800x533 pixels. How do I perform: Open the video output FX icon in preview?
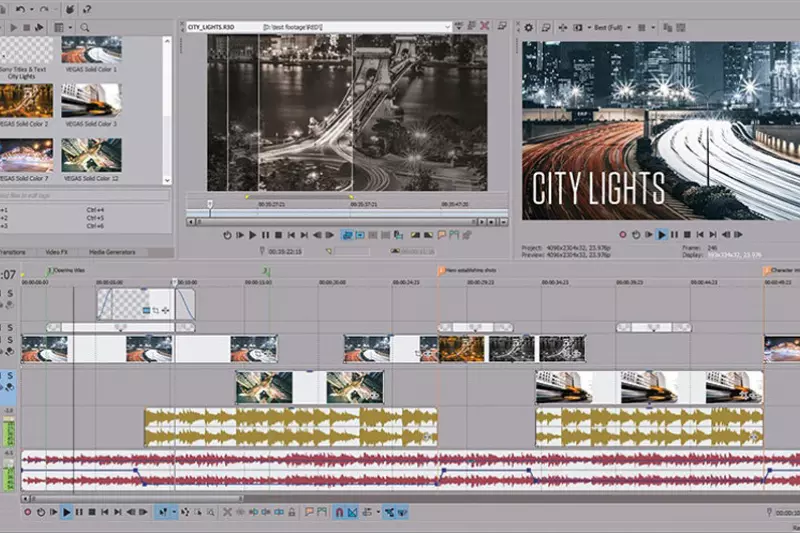[x=562, y=28]
